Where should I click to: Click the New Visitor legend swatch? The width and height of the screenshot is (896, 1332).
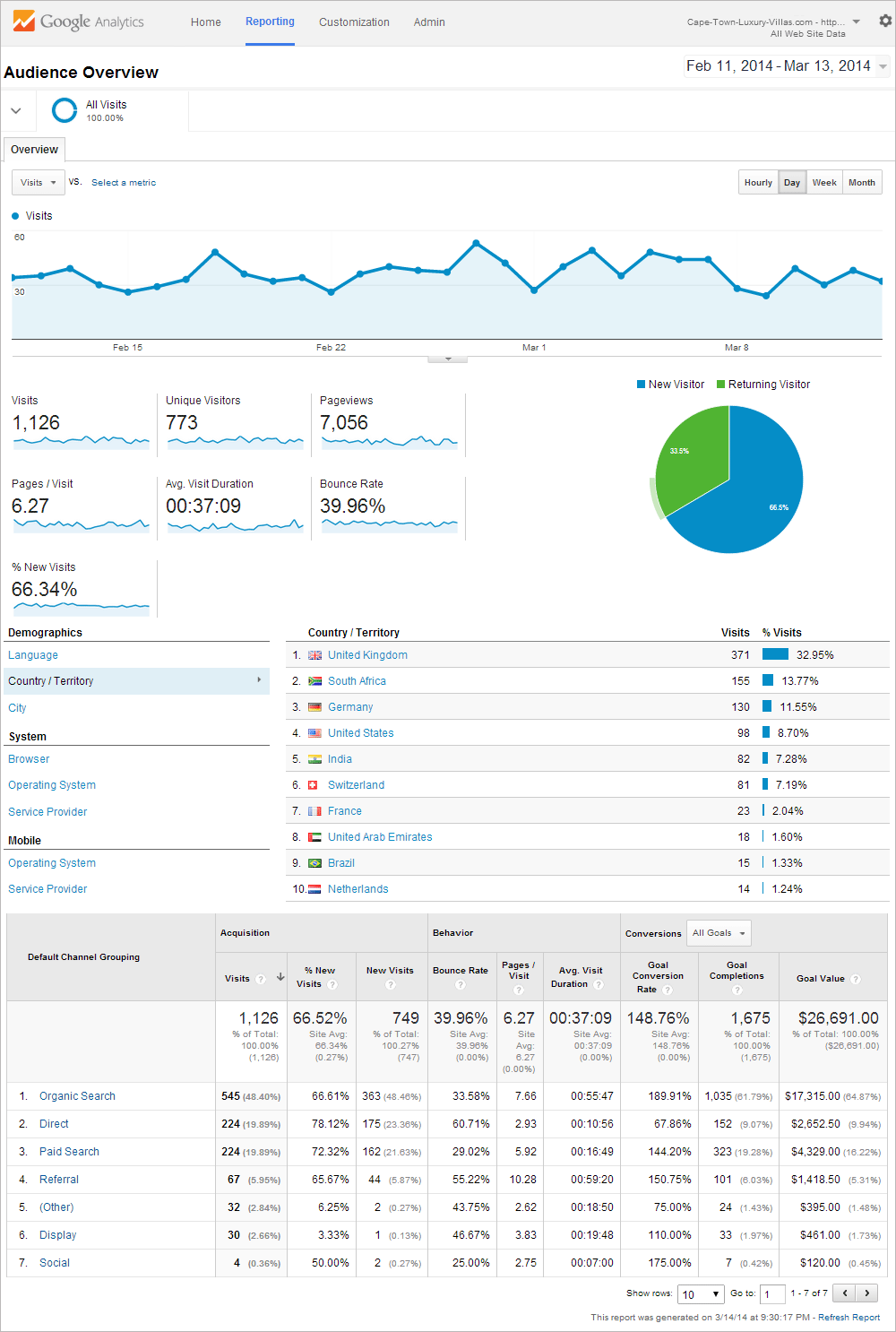[641, 385]
